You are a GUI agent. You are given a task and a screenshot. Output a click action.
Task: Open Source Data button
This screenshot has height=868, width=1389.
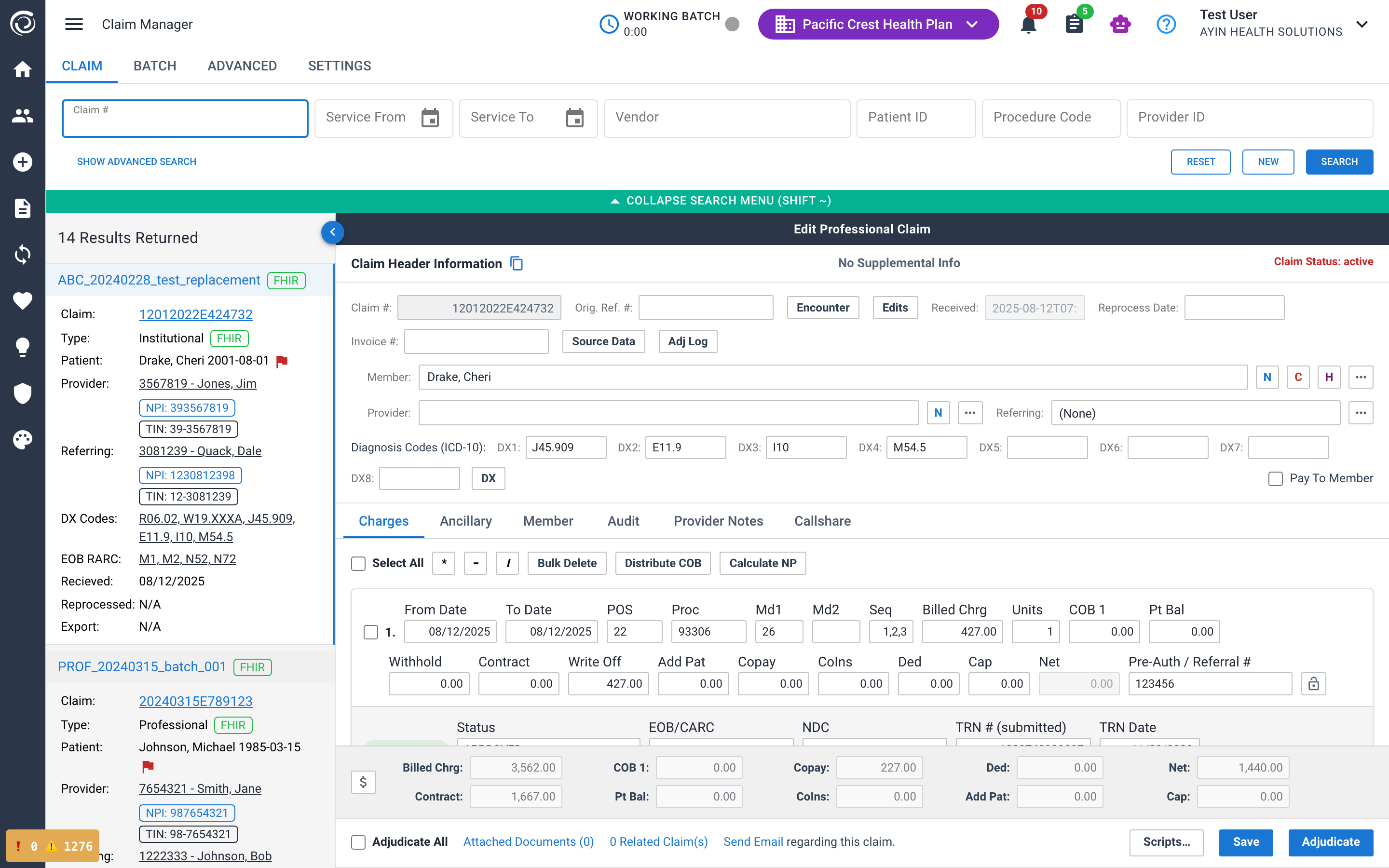pos(603,341)
